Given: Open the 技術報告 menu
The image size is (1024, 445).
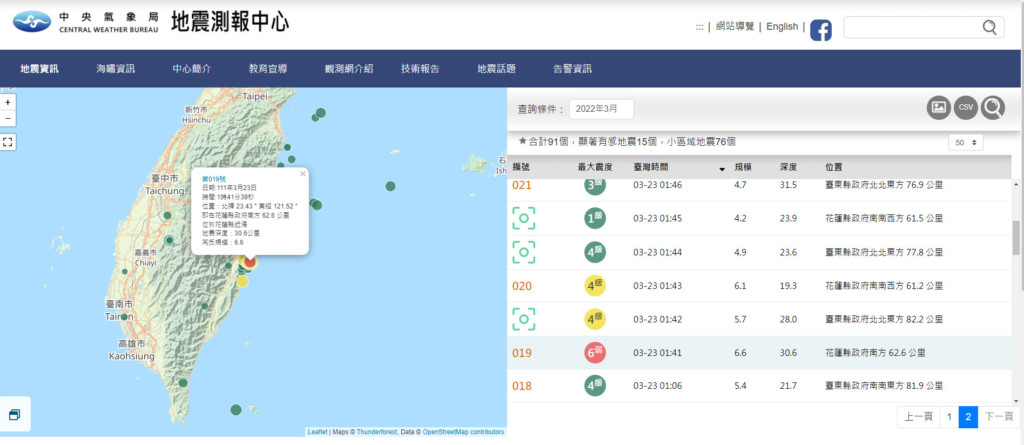Looking at the screenshot, I should [420, 69].
